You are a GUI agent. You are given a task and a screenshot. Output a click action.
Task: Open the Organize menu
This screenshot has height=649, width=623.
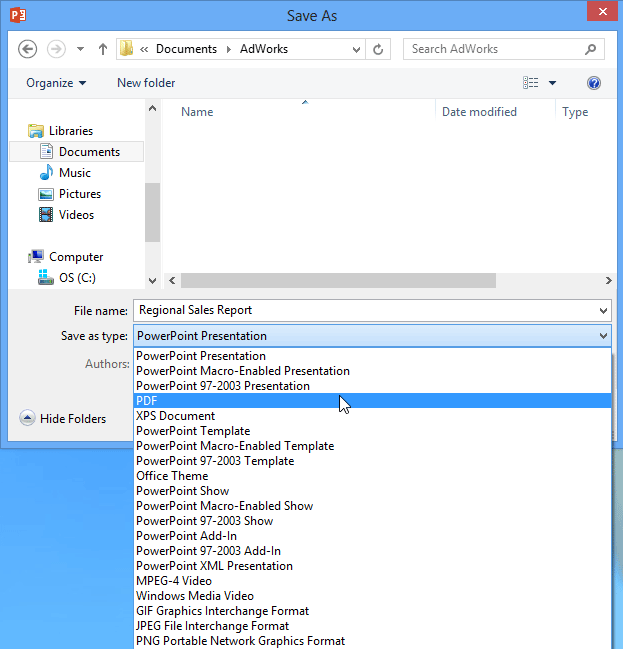tap(56, 83)
